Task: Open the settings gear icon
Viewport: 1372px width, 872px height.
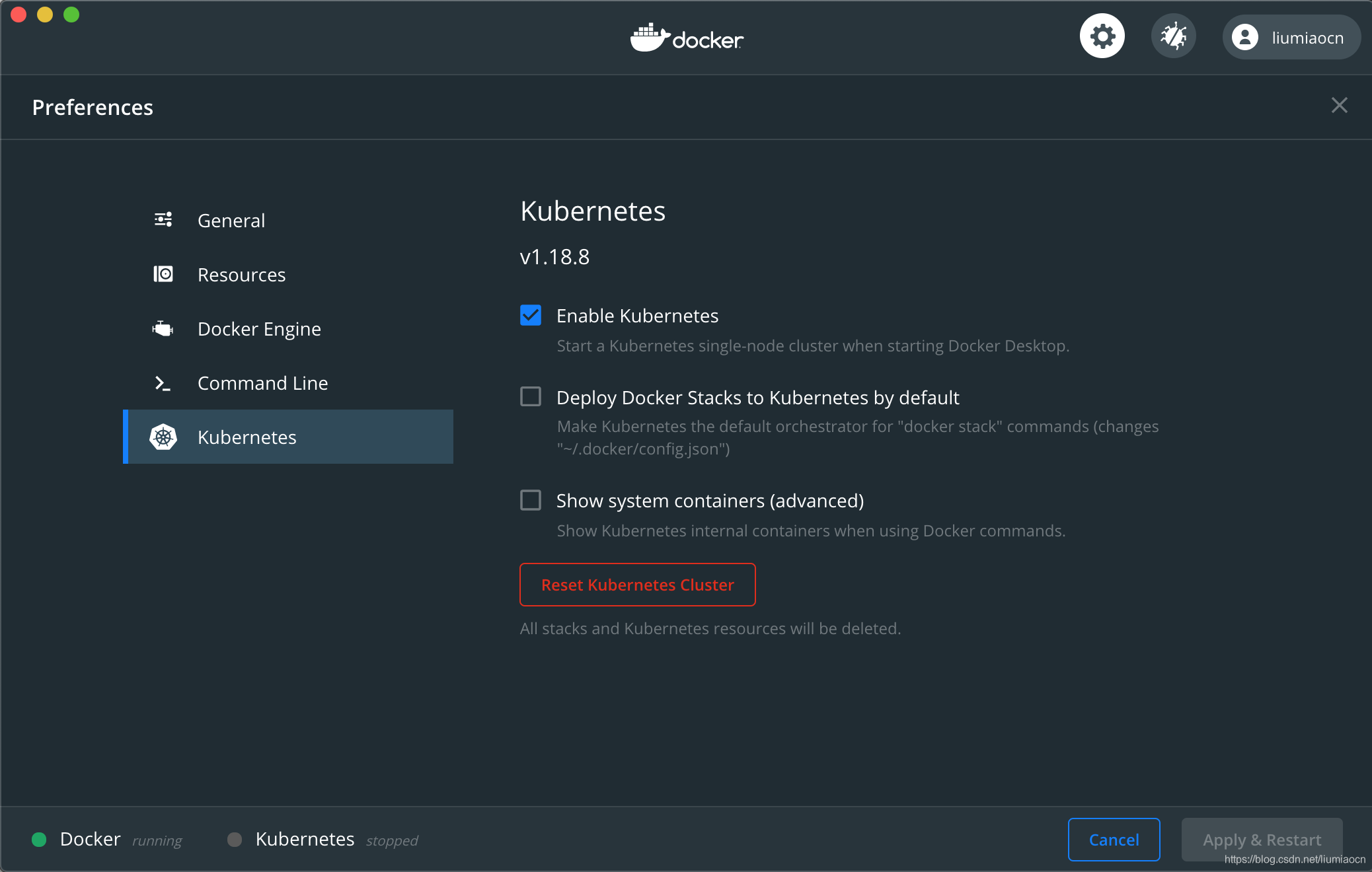Action: tap(1102, 36)
